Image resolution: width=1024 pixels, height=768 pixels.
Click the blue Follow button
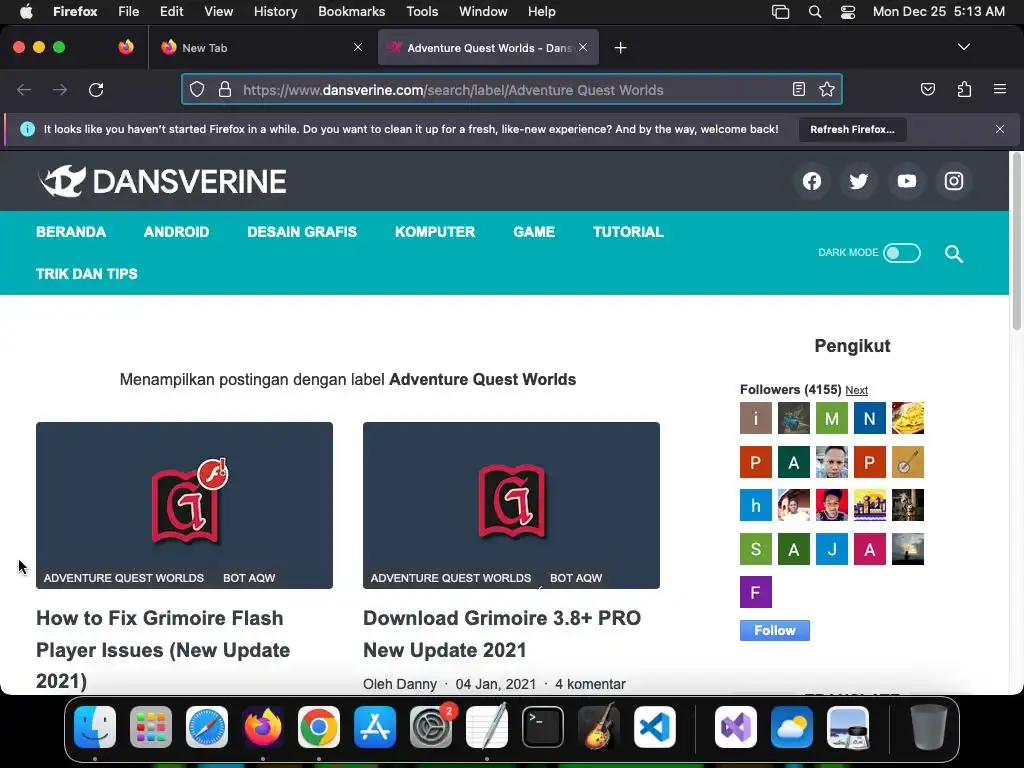tap(775, 630)
